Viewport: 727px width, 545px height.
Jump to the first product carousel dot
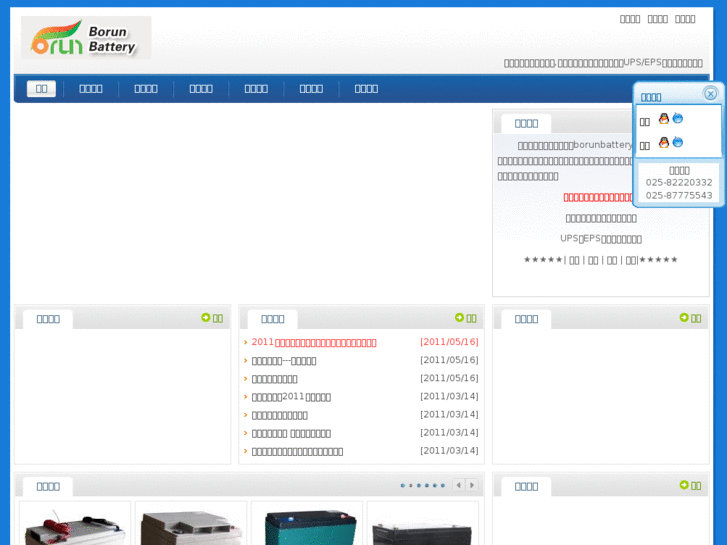(403, 486)
